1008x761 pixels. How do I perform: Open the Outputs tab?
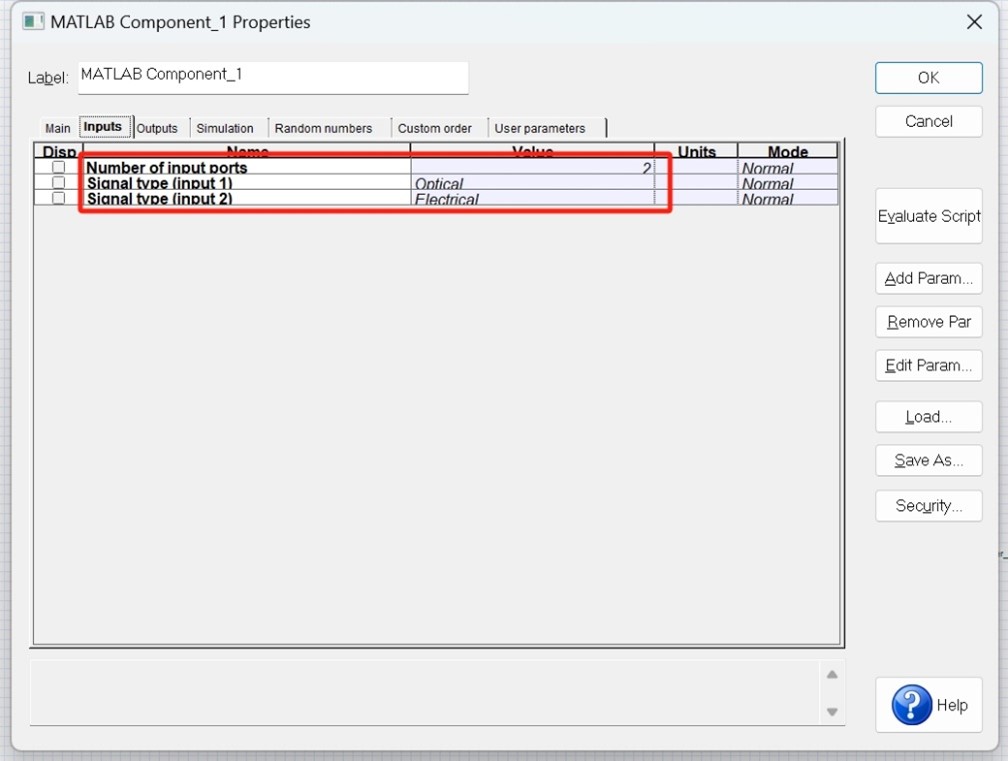(158, 127)
